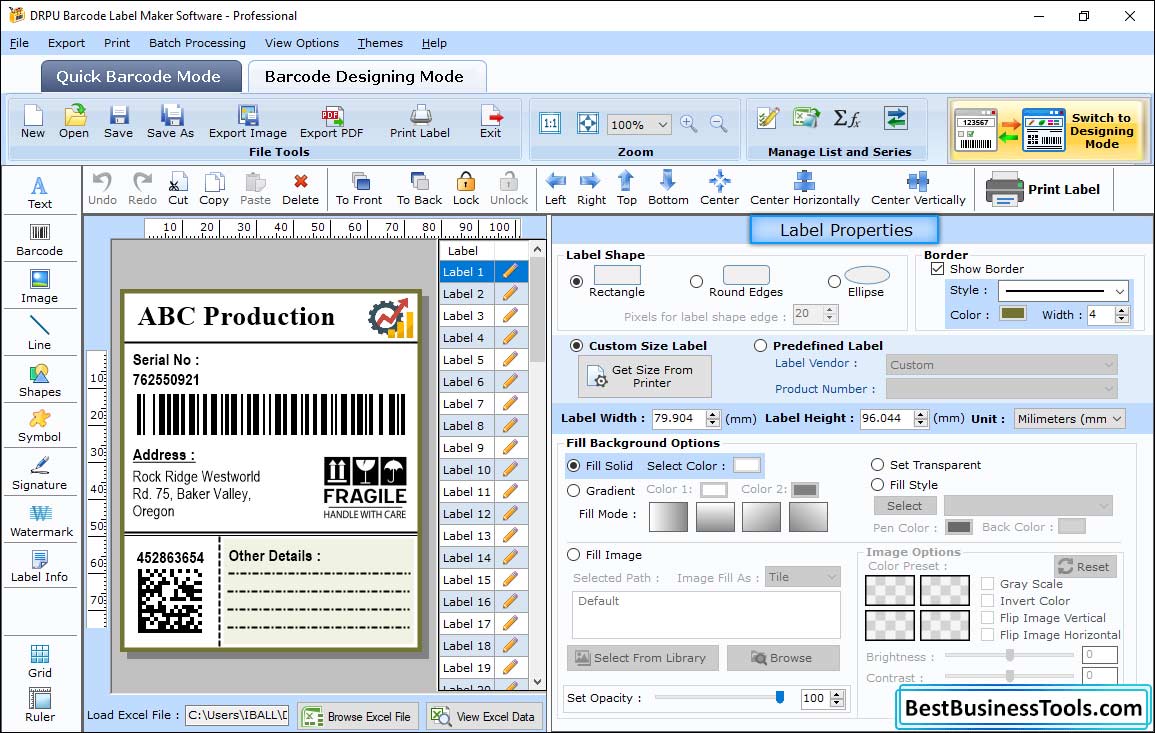Choose the Predefined Label option
Screen dimensions: 1155x733
(x=760, y=346)
